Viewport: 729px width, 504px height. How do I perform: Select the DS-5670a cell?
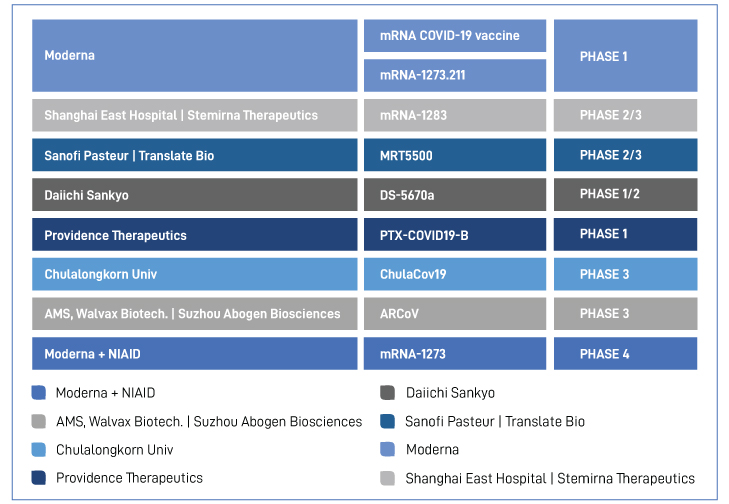[455, 194]
